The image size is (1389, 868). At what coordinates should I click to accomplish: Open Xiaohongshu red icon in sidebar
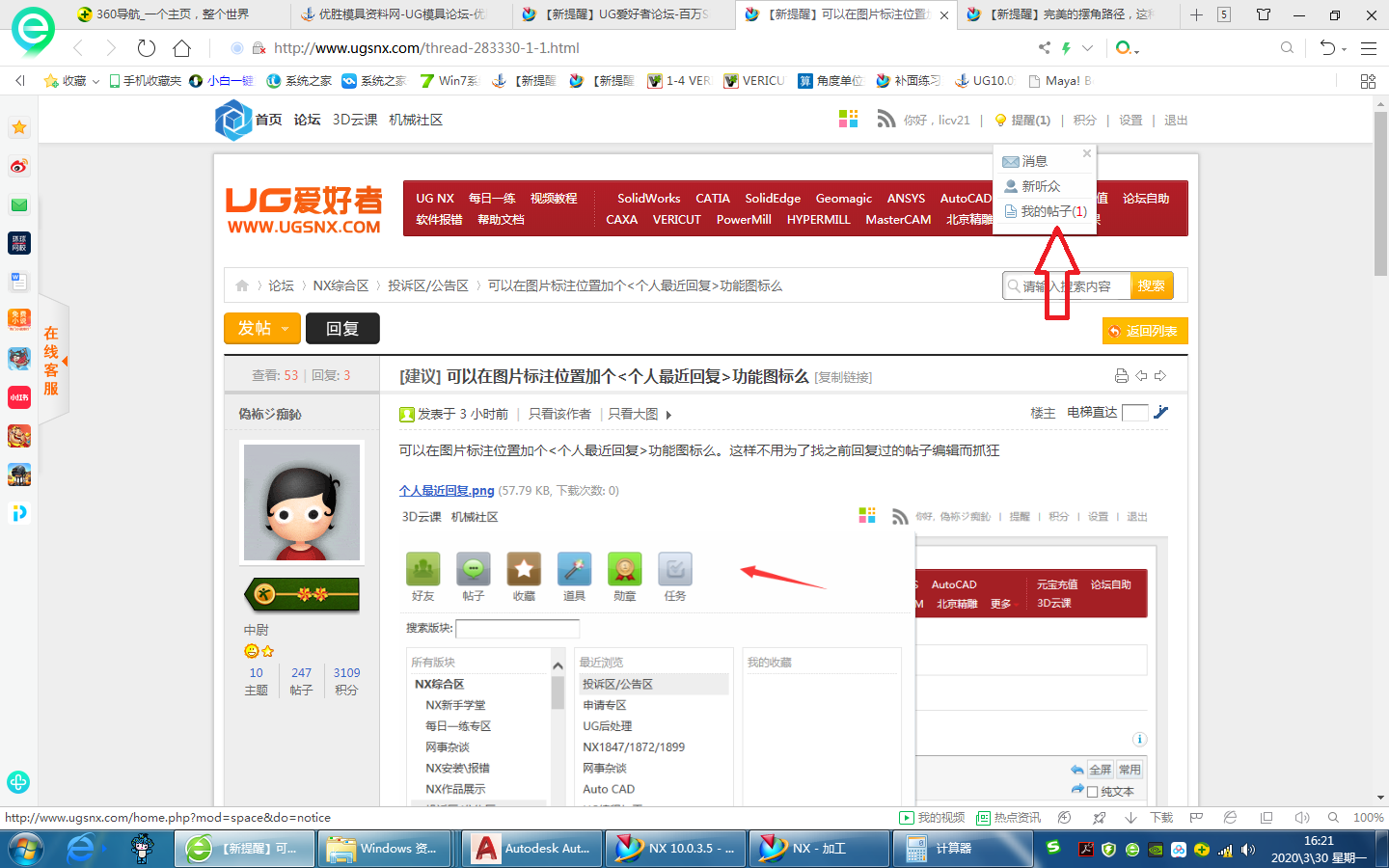click(x=19, y=397)
